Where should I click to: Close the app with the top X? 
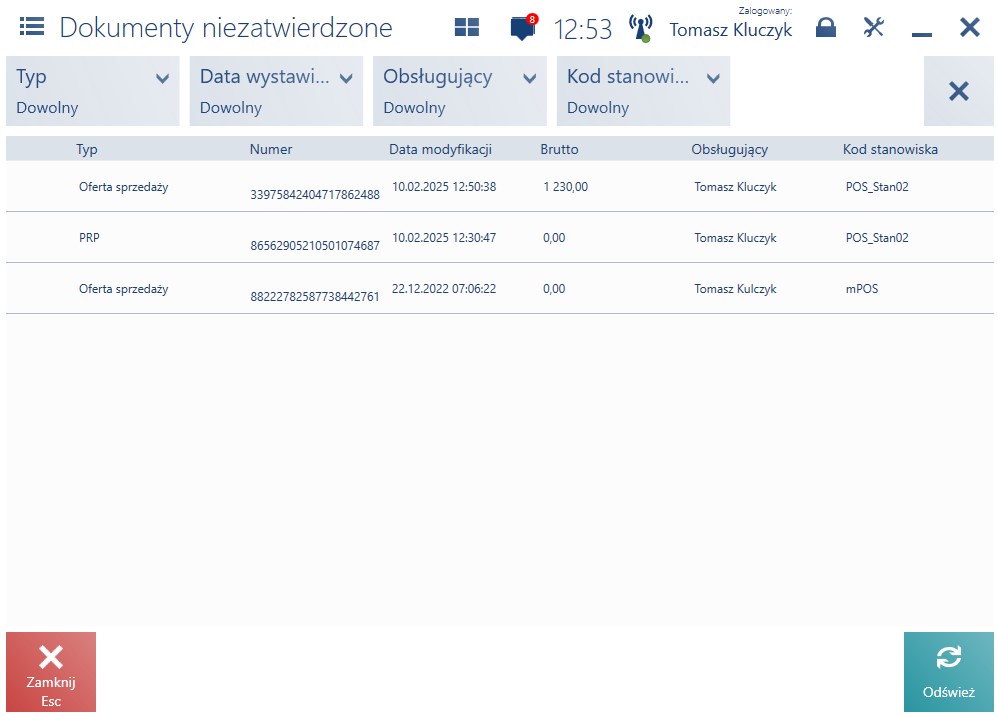coord(969,27)
